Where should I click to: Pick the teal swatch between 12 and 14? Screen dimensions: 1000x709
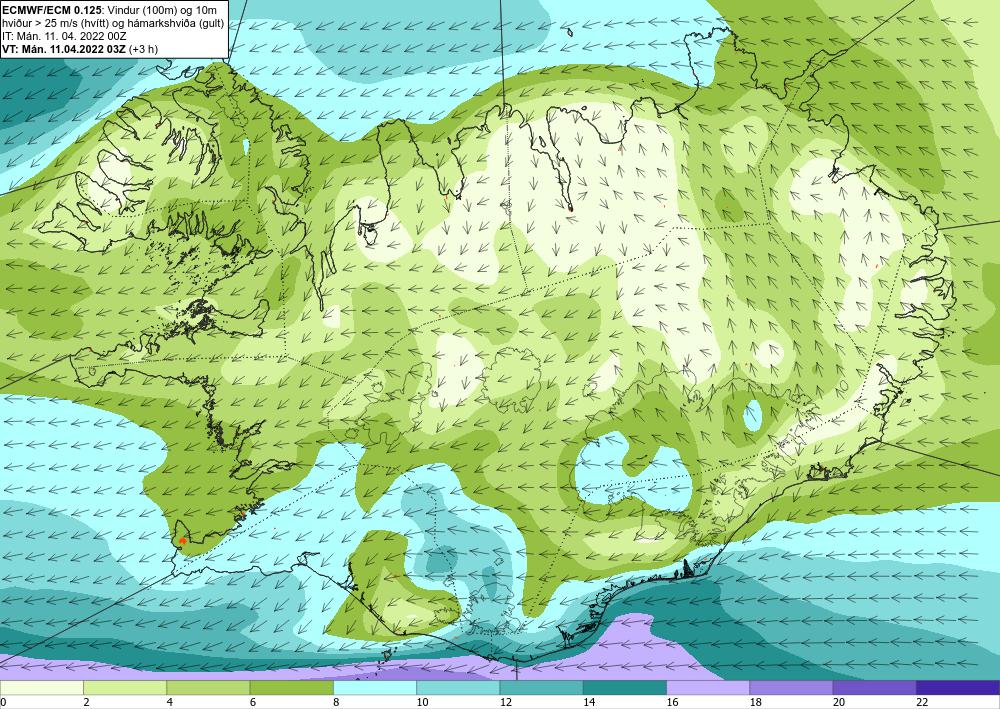coord(541,687)
